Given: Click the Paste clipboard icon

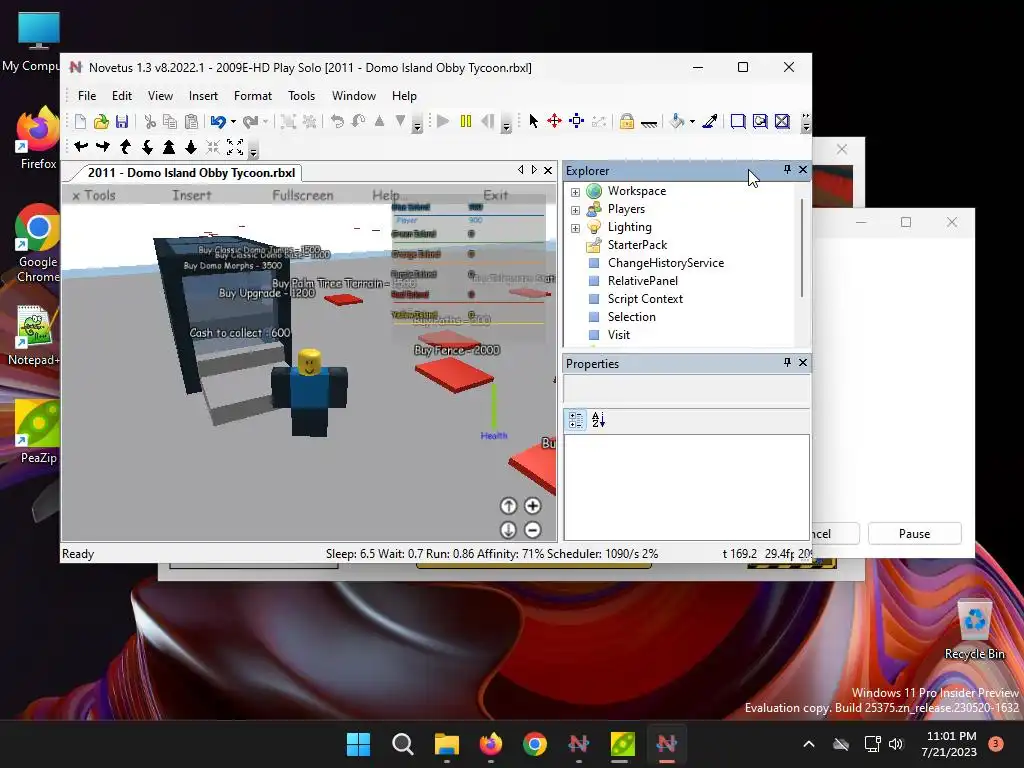Looking at the screenshot, I should pyautogui.click(x=191, y=121).
